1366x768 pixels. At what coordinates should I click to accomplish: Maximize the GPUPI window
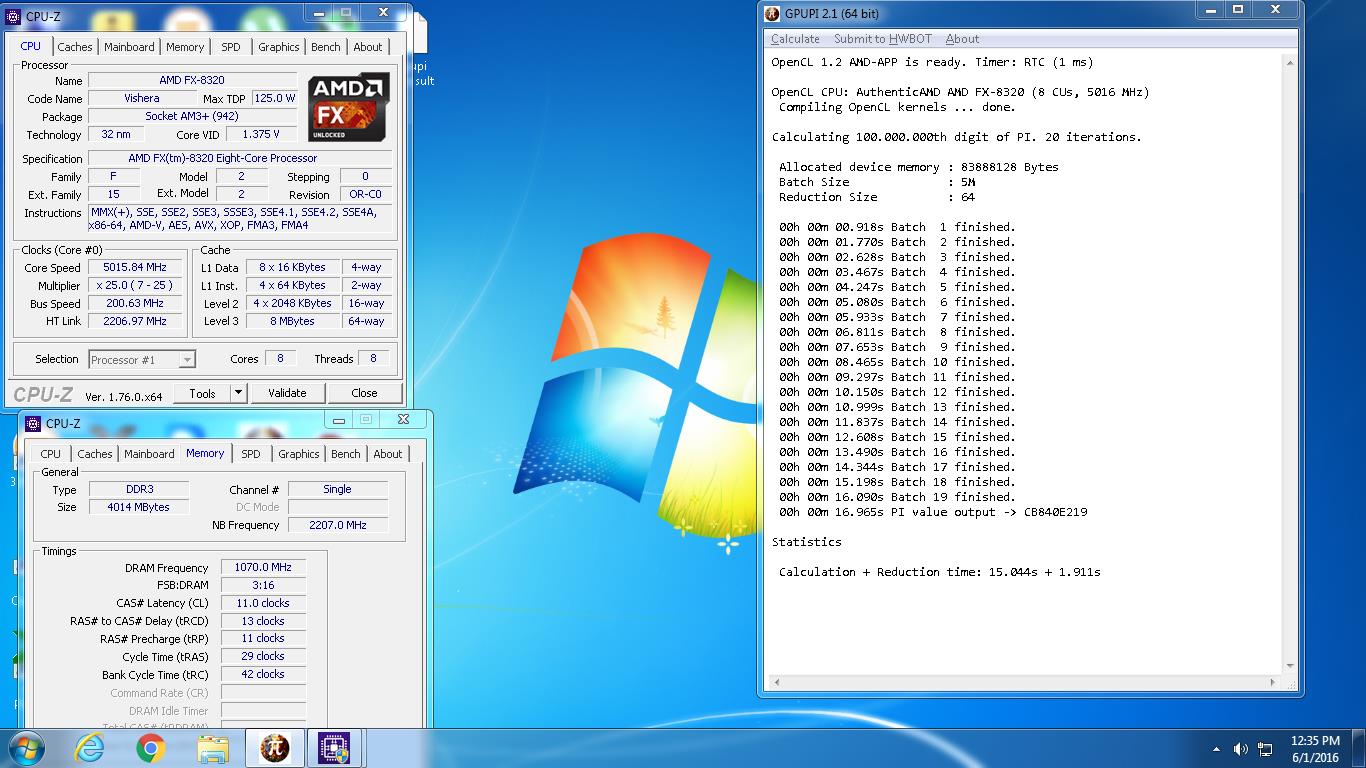(x=1237, y=10)
